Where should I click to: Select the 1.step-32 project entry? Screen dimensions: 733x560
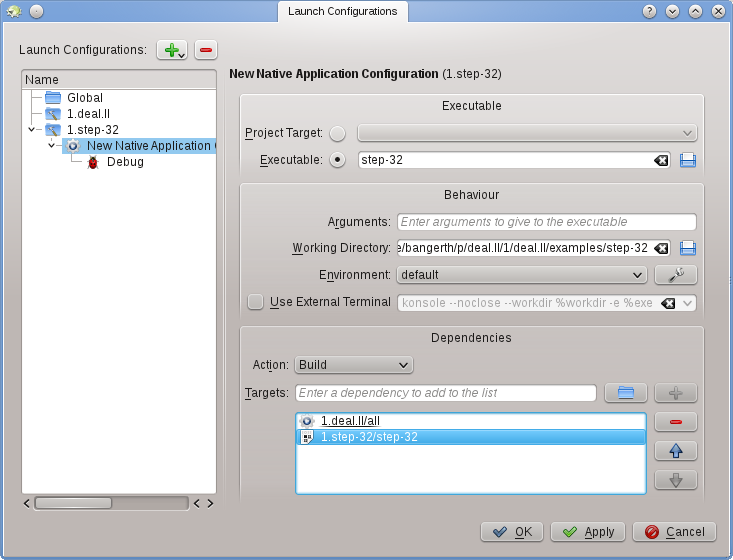pyautogui.click(x=93, y=129)
